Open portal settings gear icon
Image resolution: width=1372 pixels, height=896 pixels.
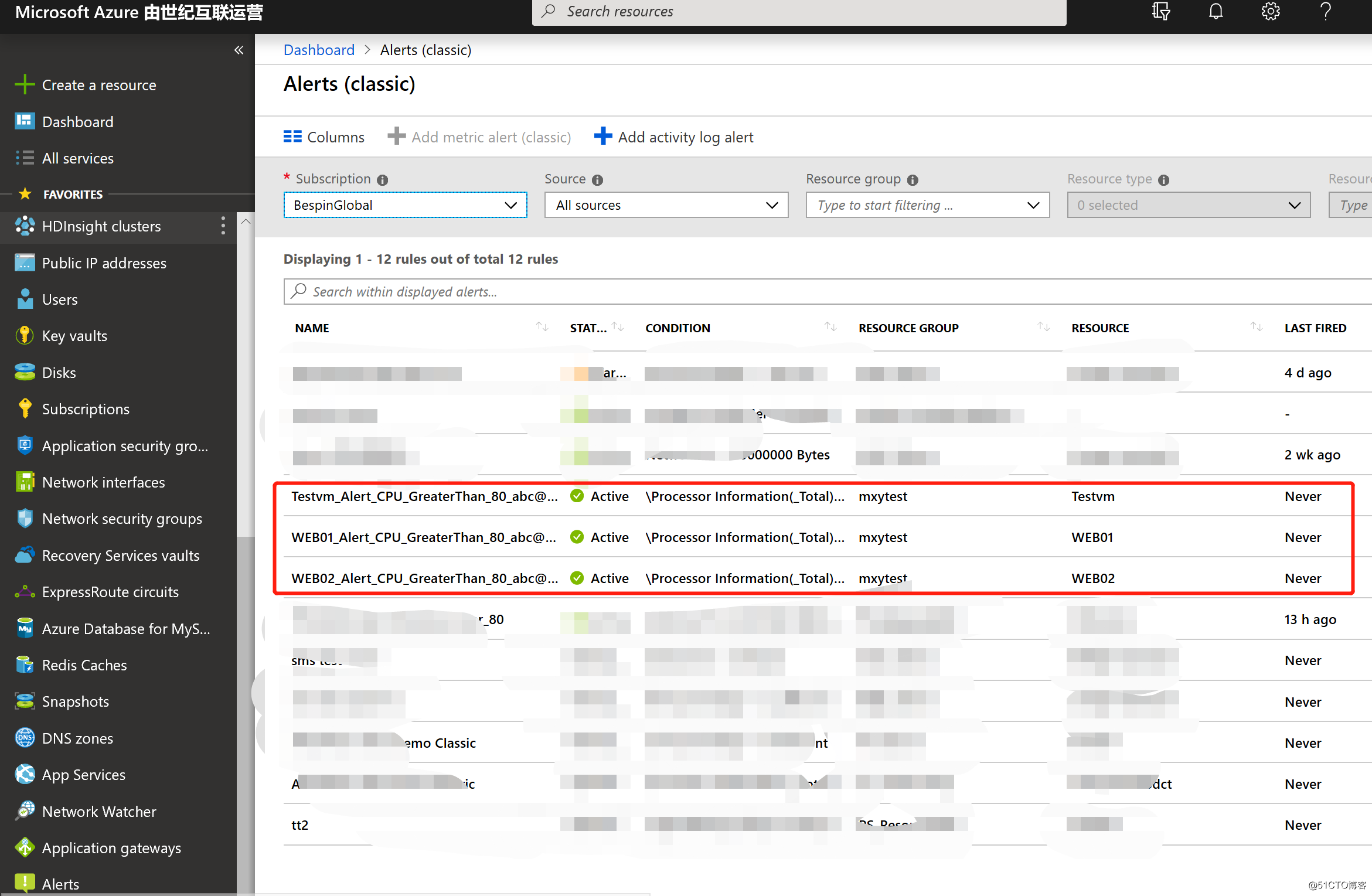(x=1270, y=11)
